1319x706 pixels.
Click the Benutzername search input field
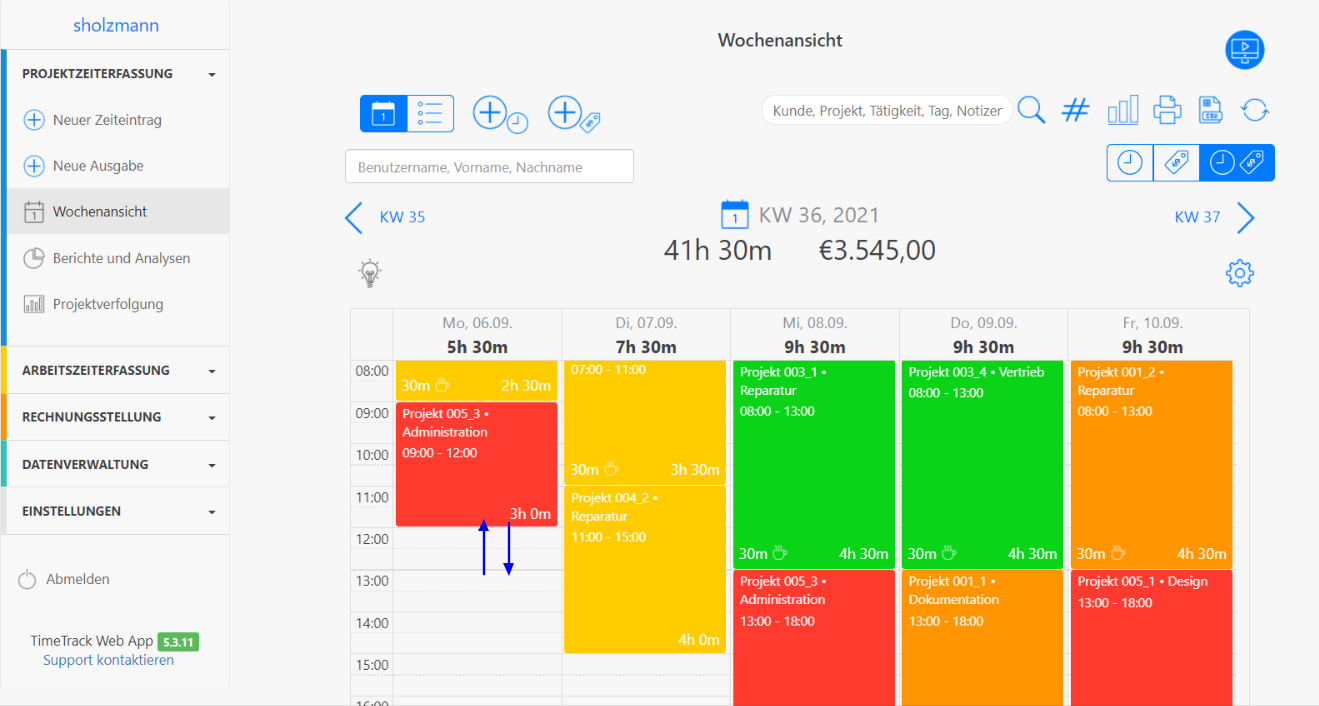[489, 167]
